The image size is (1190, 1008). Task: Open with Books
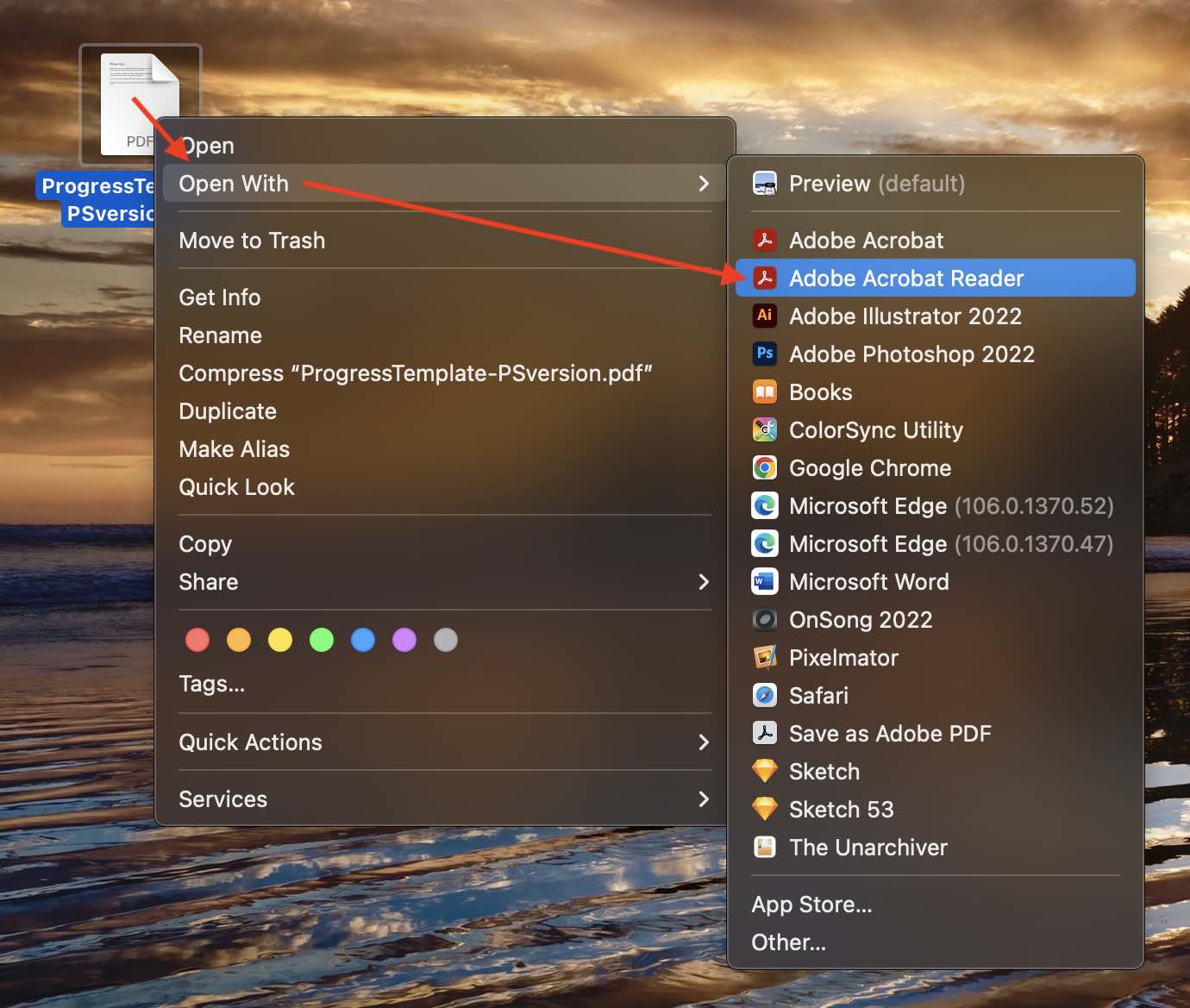tap(936, 392)
